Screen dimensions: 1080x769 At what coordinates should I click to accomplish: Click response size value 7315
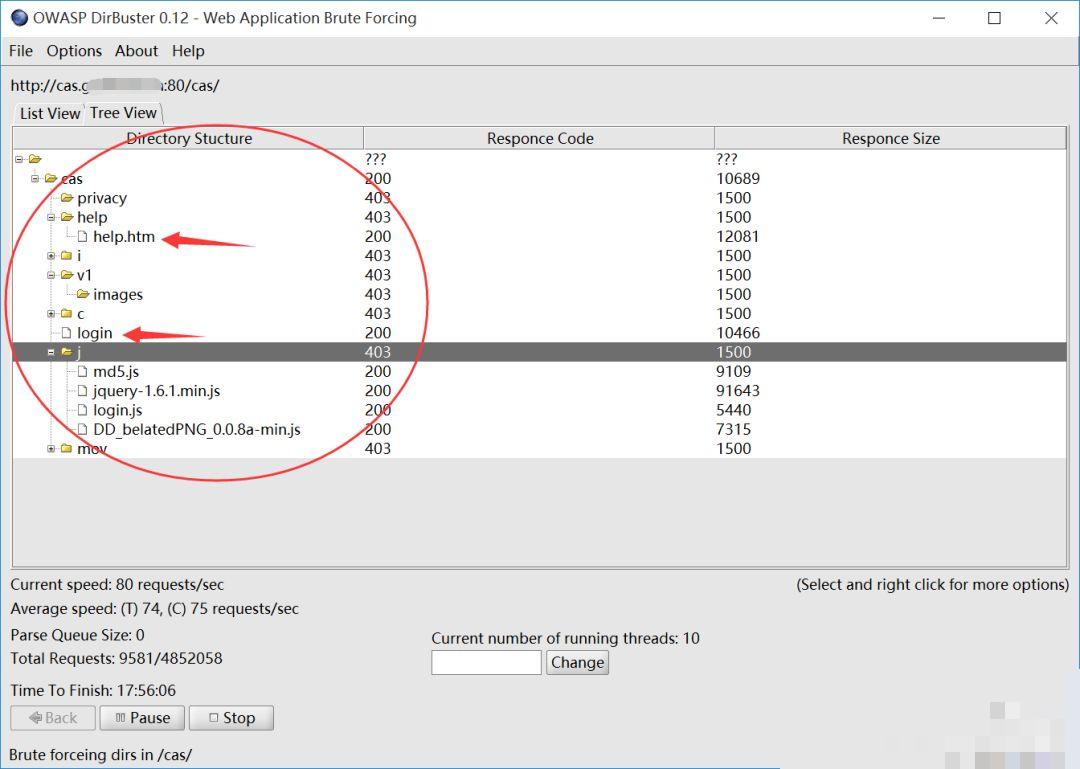[x=734, y=429]
